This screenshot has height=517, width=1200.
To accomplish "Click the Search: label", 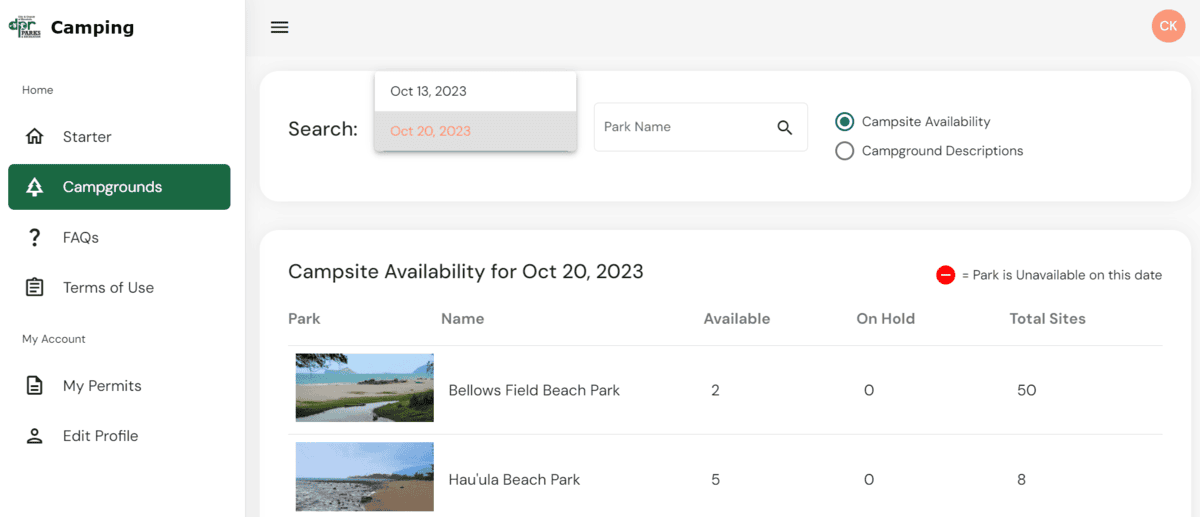I will tap(323, 129).
